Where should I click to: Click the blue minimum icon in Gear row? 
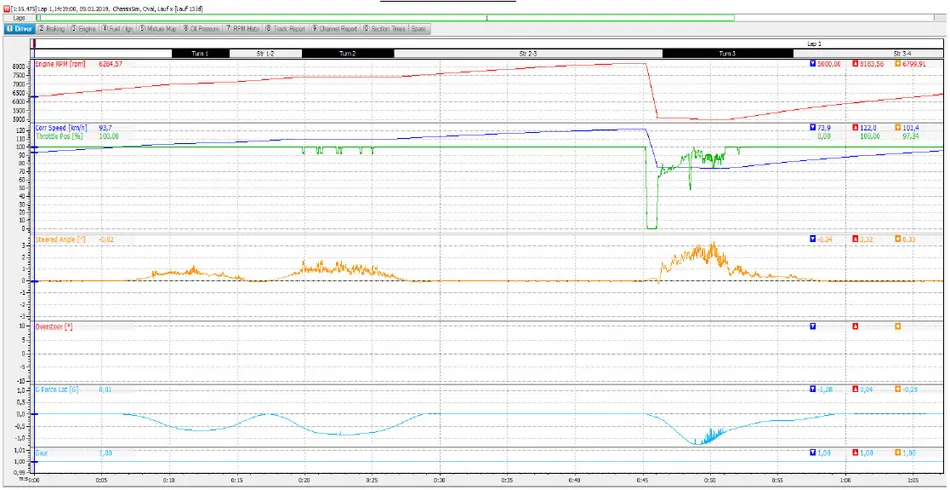coord(812,453)
